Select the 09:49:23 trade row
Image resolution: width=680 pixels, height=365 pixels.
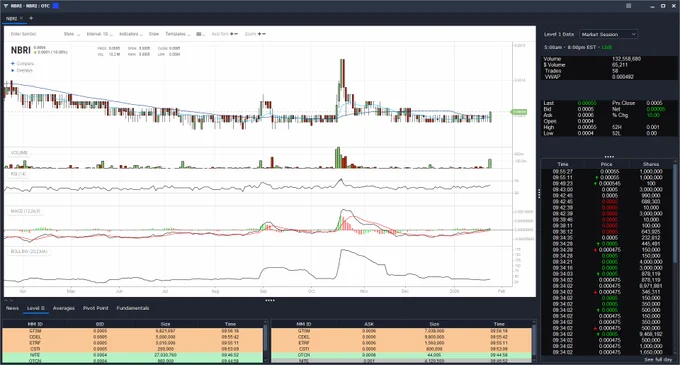[x=607, y=184]
